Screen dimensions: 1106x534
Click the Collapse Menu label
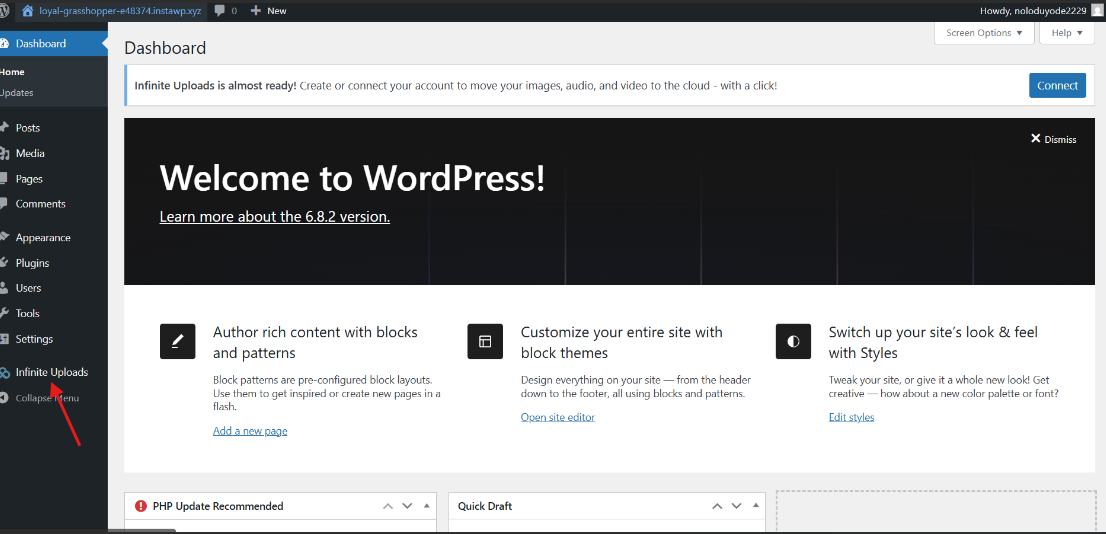[47, 399]
